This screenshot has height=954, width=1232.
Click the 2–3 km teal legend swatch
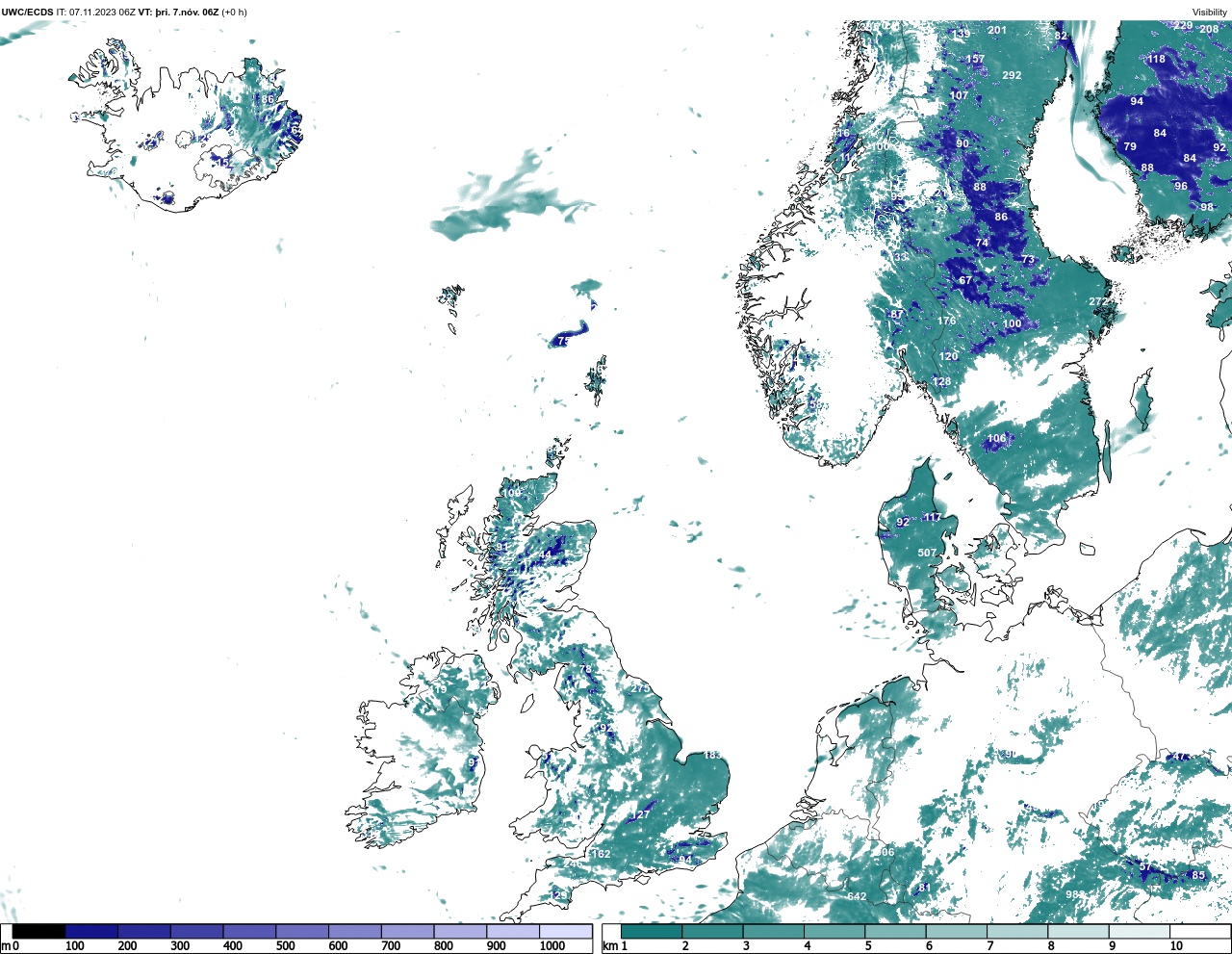(x=713, y=932)
